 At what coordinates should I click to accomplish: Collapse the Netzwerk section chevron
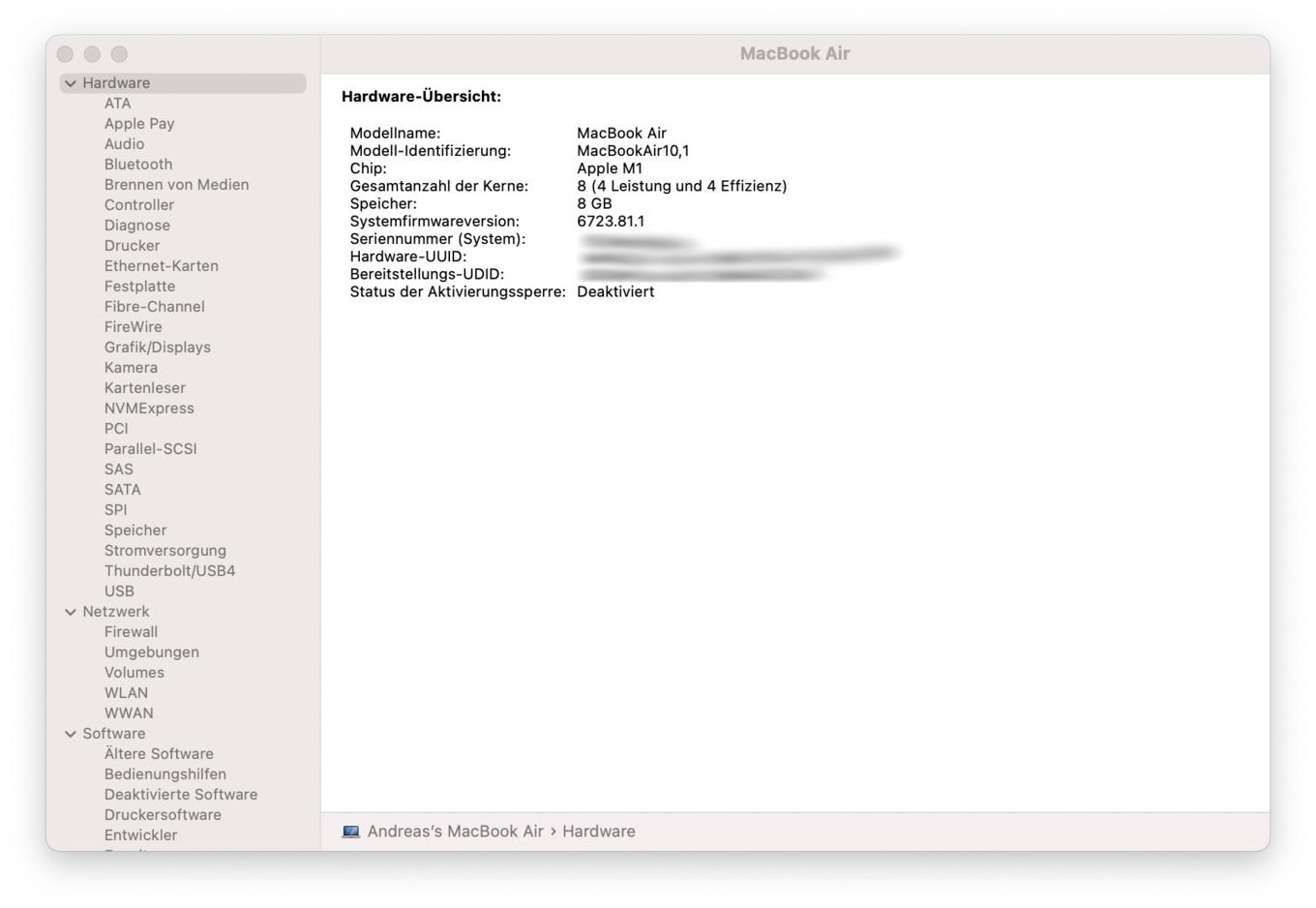pyautogui.click(x=71, y=612)
